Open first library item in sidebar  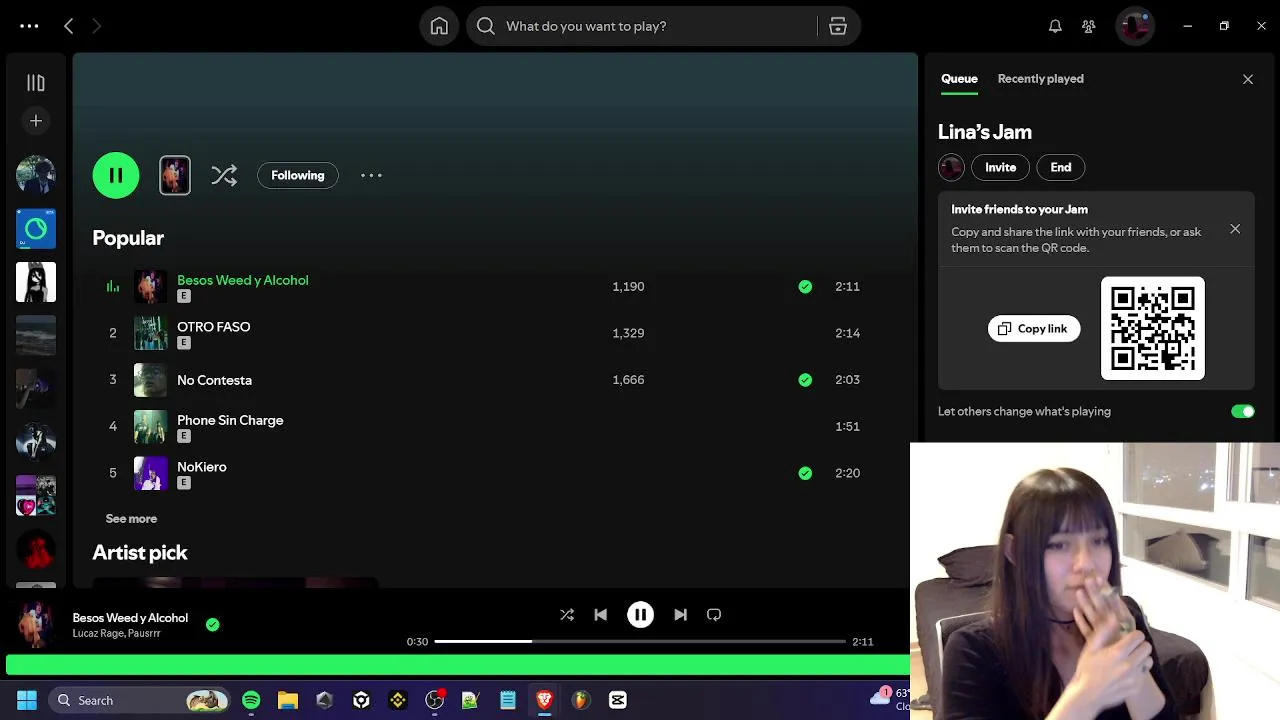[36, 175]
